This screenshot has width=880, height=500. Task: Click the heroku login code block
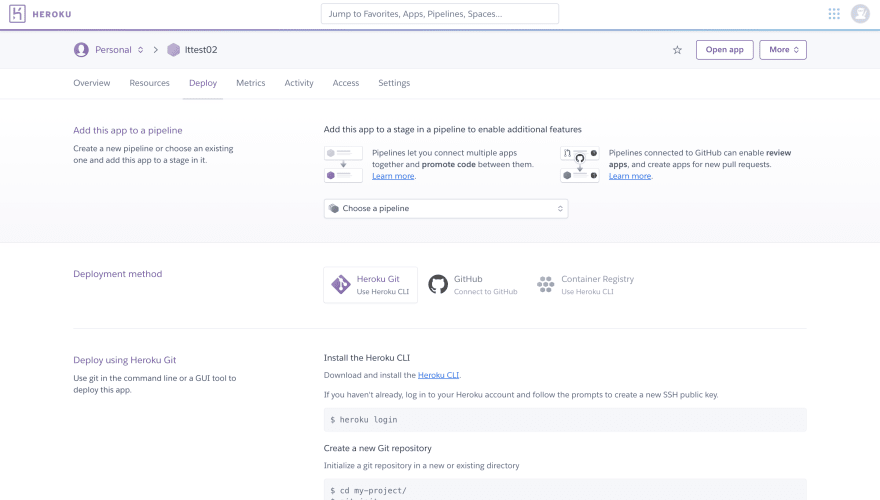click(565, 420)
